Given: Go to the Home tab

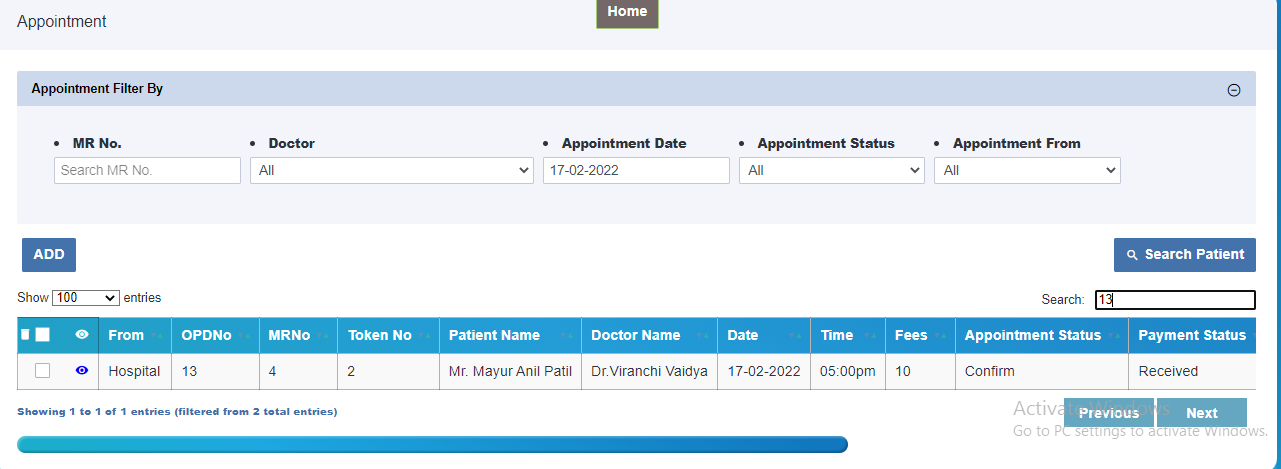Looking at the screenshot, I should (x=627, y=12).
